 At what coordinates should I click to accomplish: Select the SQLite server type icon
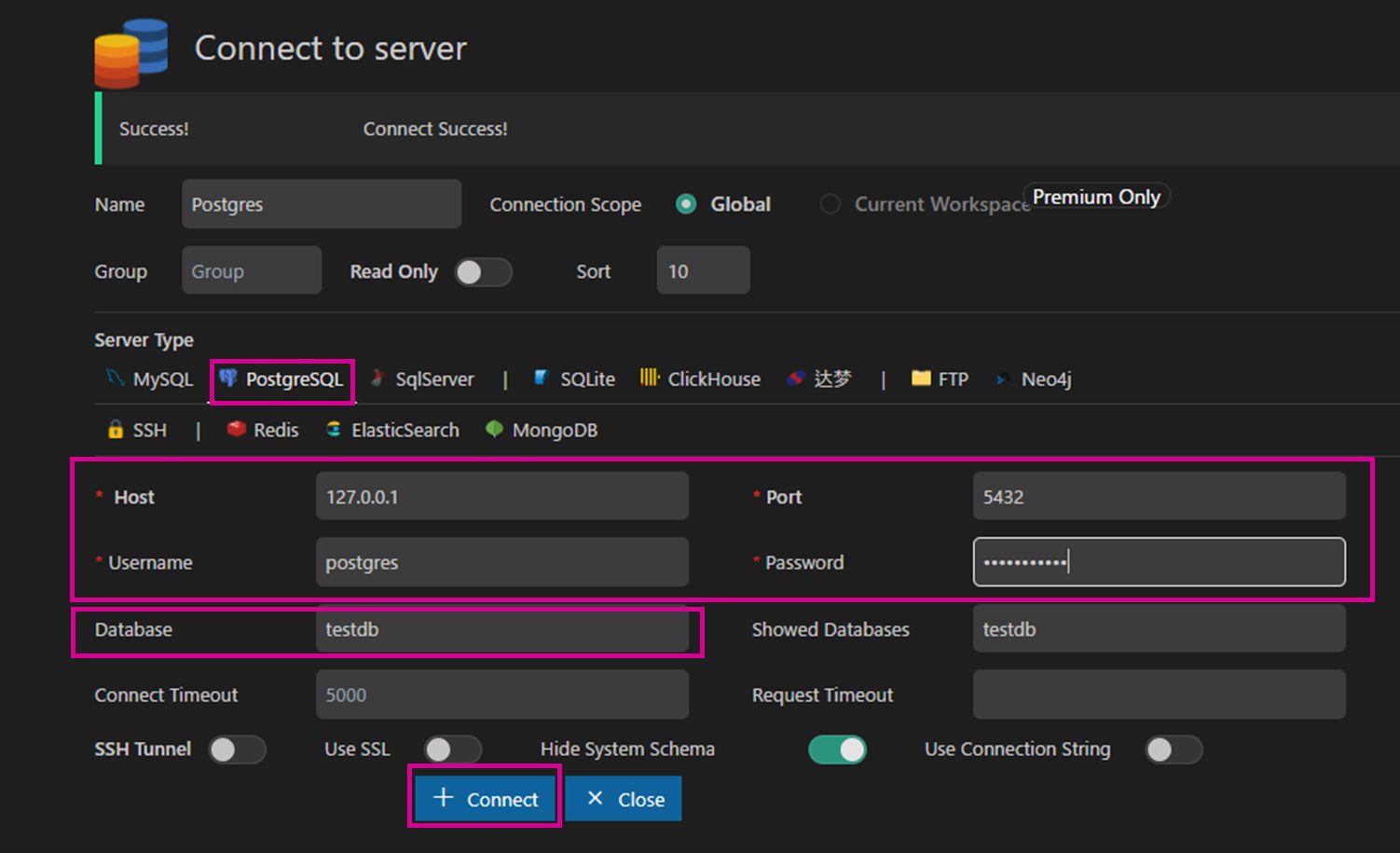click(x=542, y=378)
